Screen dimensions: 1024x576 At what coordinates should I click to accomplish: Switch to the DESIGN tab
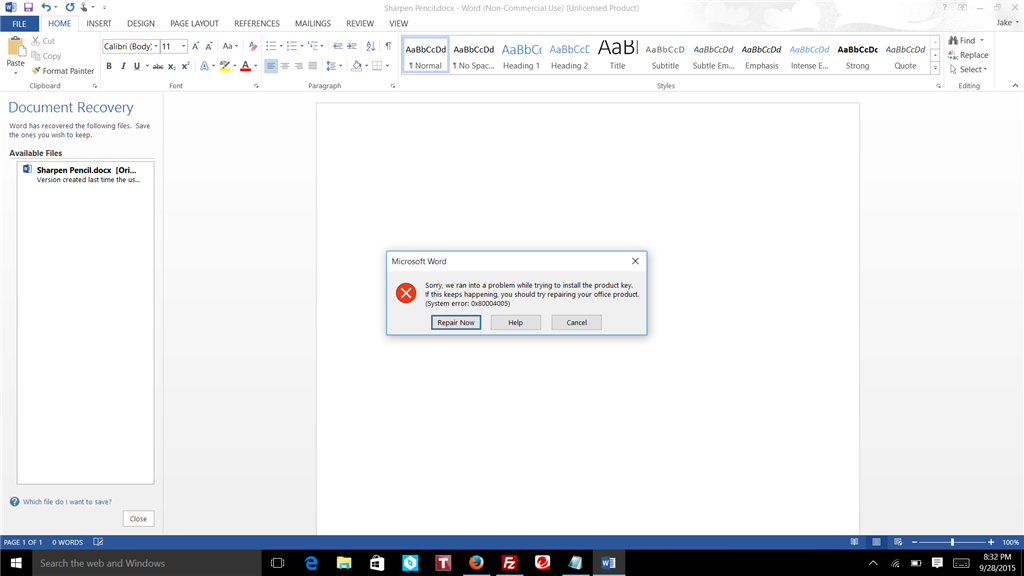pos(141,24)
